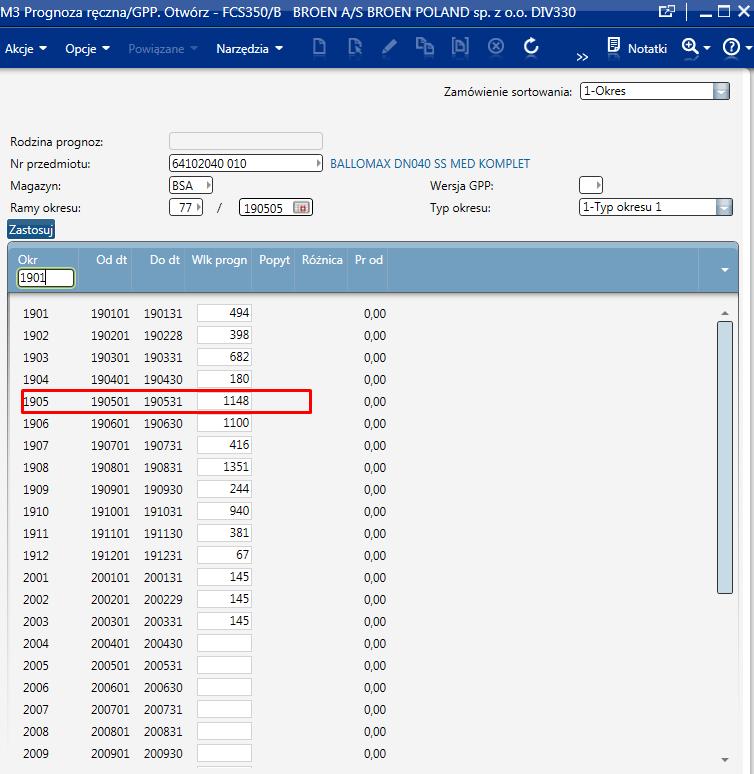Open the Opcje menu
The width and height of the screenshot is (754, 774).
(87, 48)
